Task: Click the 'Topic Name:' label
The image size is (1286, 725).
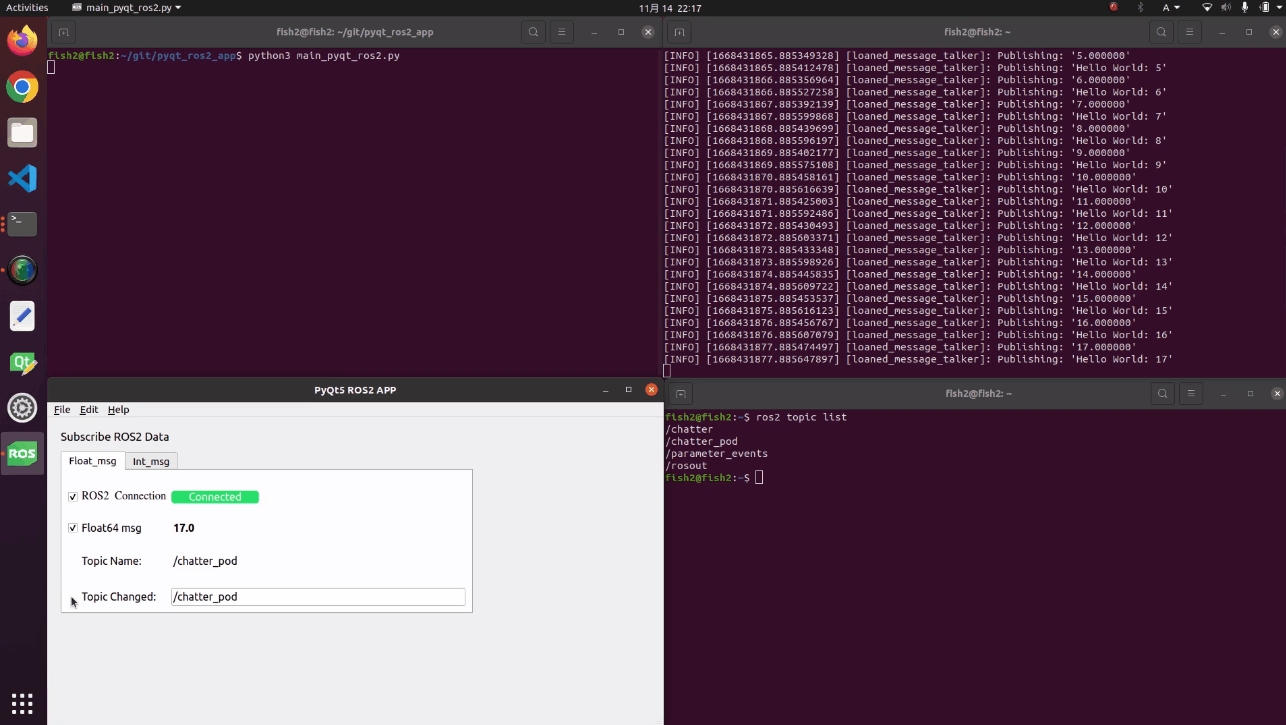Action: 111,561
